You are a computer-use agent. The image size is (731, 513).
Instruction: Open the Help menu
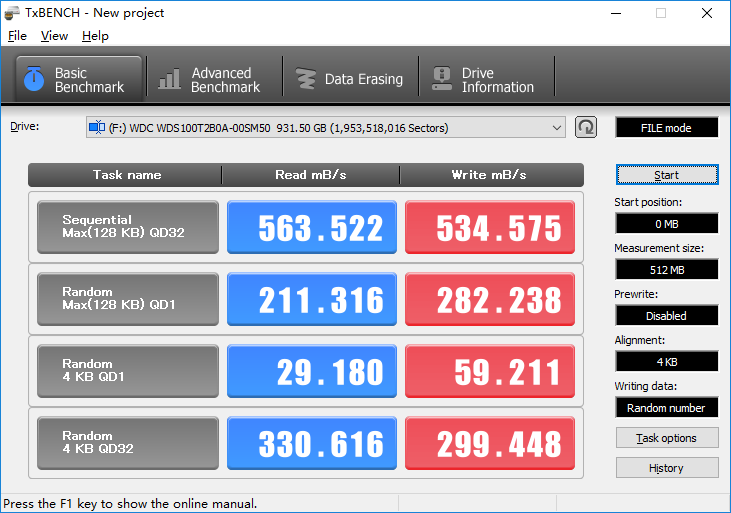[95, 36]
